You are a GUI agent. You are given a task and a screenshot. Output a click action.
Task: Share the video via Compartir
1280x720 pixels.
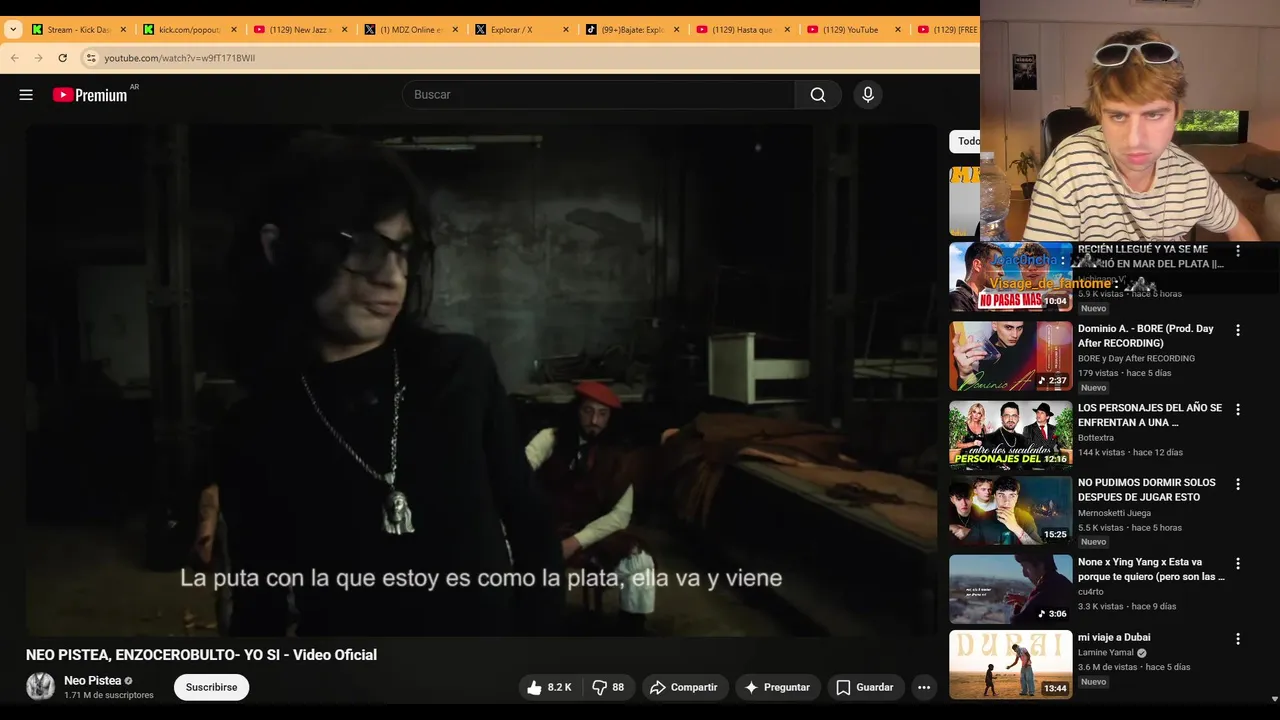pyautogui.click(x=684, y=687)
